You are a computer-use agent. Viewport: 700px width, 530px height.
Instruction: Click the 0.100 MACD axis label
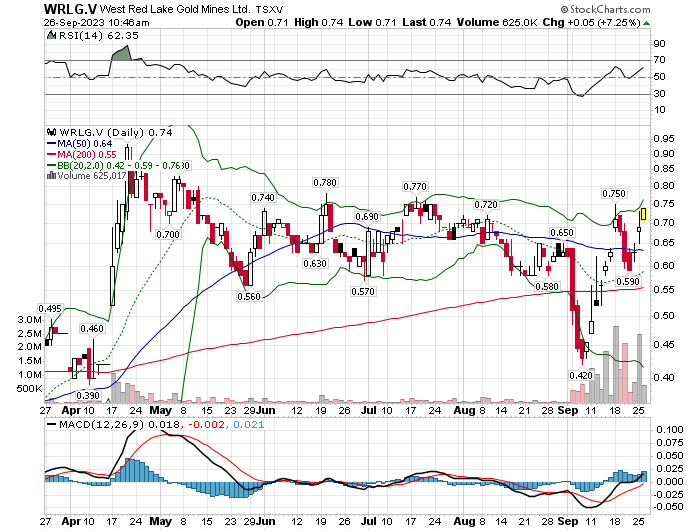click(x=670, y=430)
